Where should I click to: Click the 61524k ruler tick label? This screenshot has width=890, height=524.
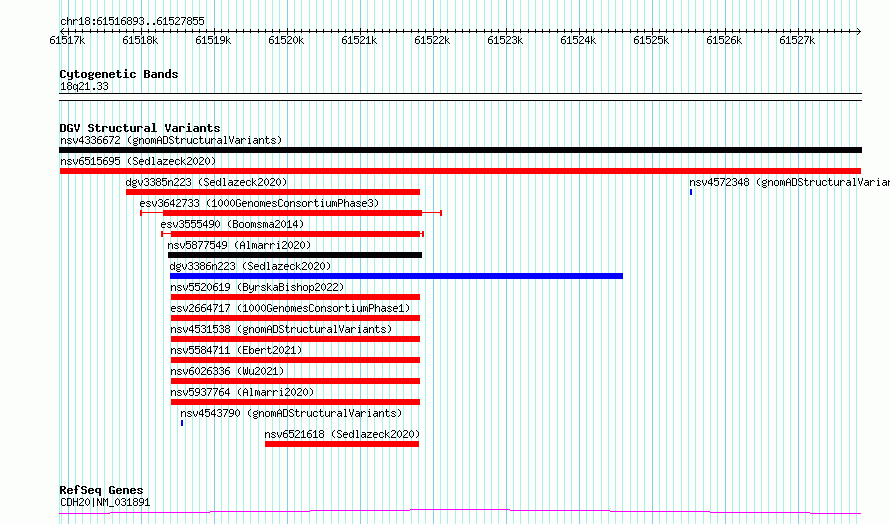[578, 41]
